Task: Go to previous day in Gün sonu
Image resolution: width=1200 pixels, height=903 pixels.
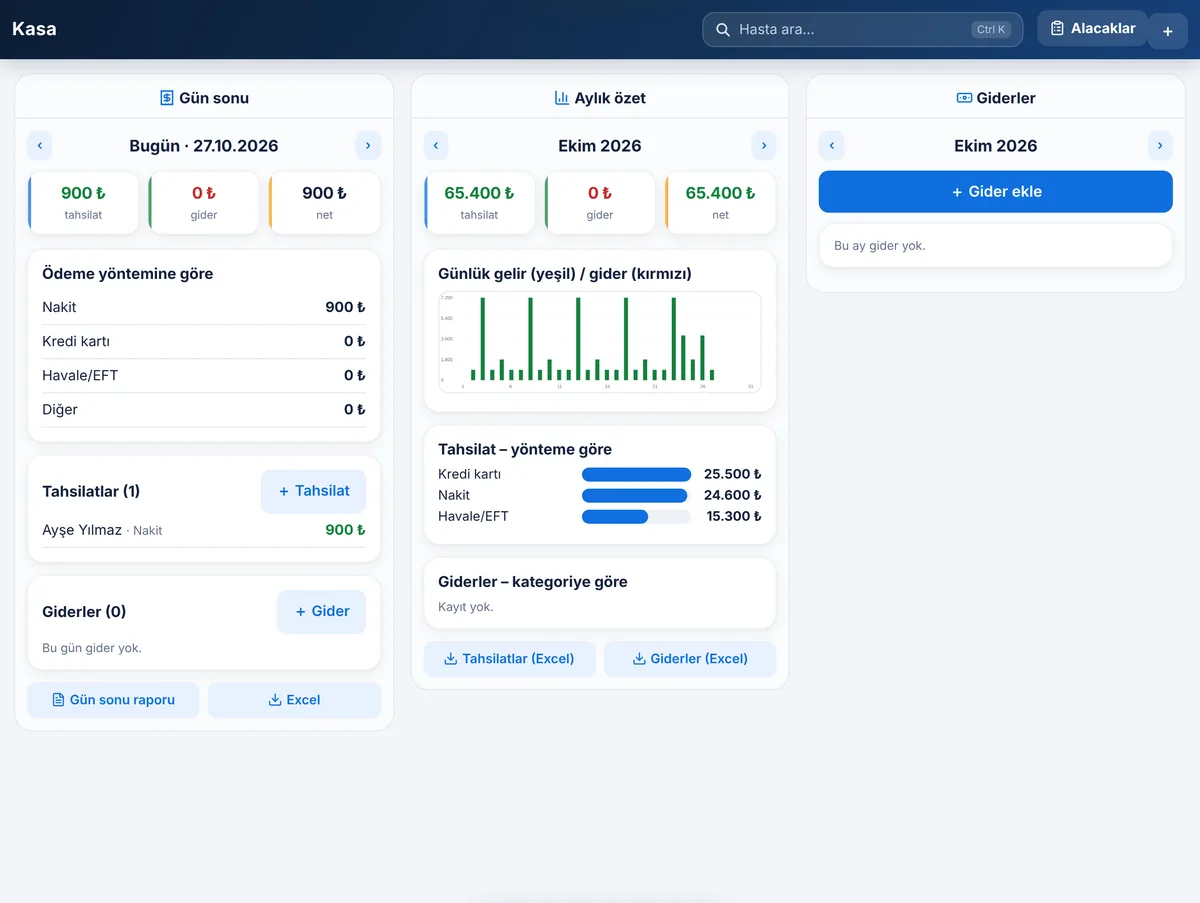Action: pyautogui.click(x=40, y=146)
